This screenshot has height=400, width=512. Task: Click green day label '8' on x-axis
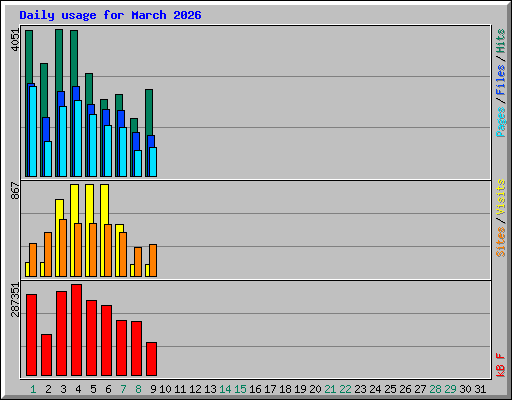138,389
